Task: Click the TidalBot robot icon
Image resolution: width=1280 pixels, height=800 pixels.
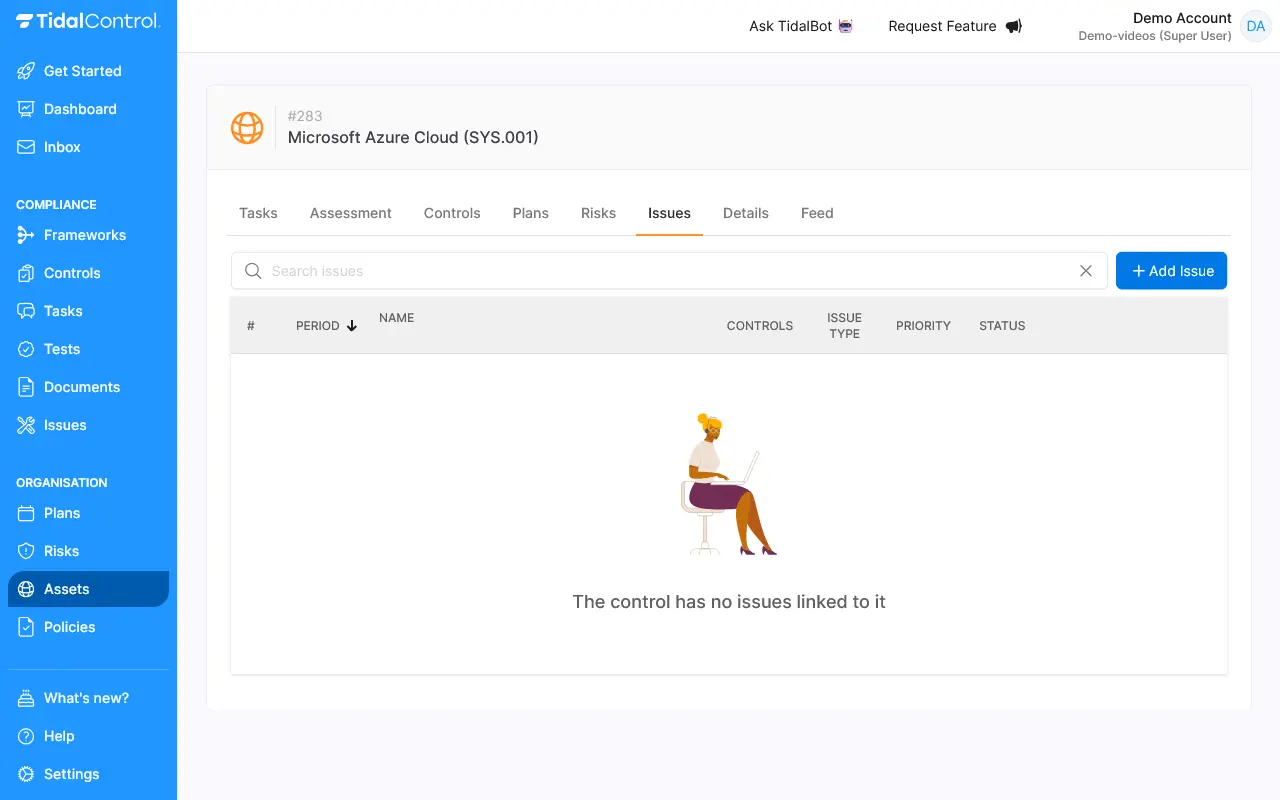Action: pos(846,26)
